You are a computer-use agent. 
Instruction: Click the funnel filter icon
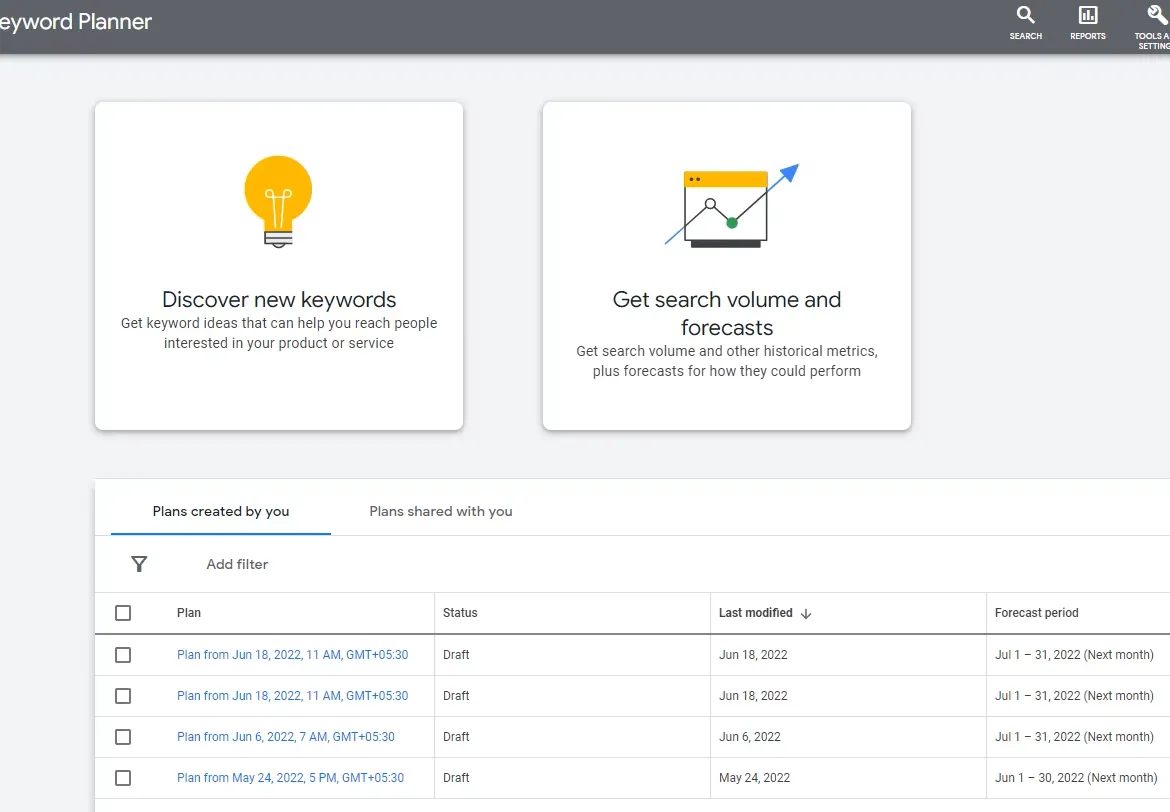pos(139,564)
